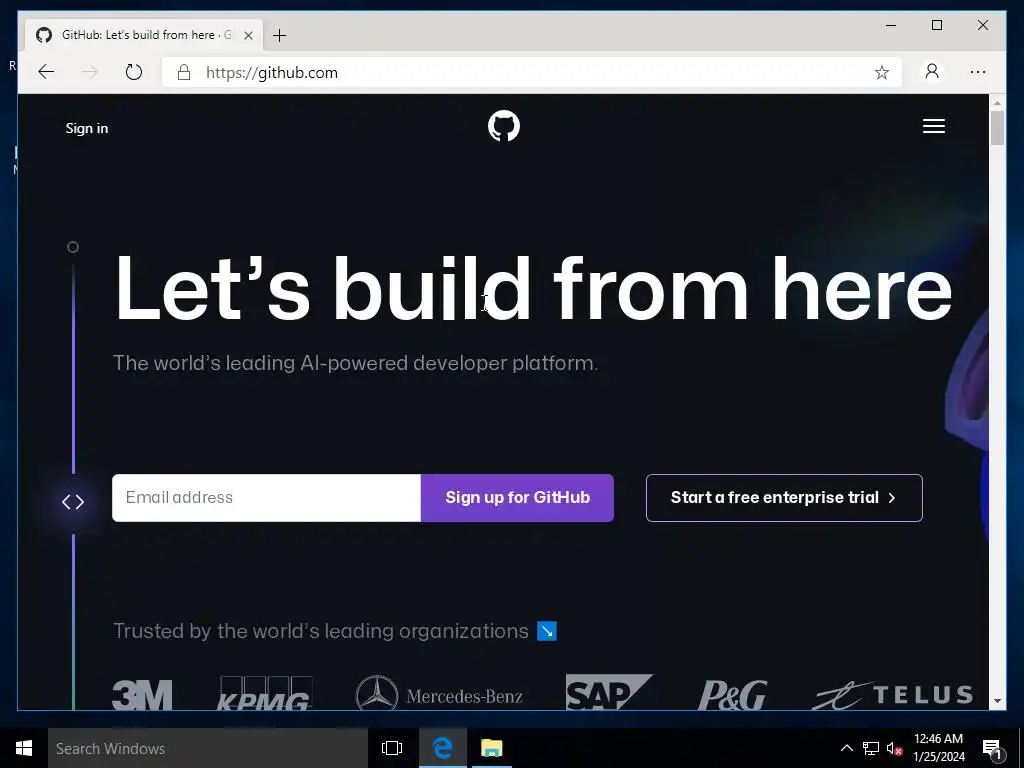Open Task View in the taskbar

click(392, 748)
